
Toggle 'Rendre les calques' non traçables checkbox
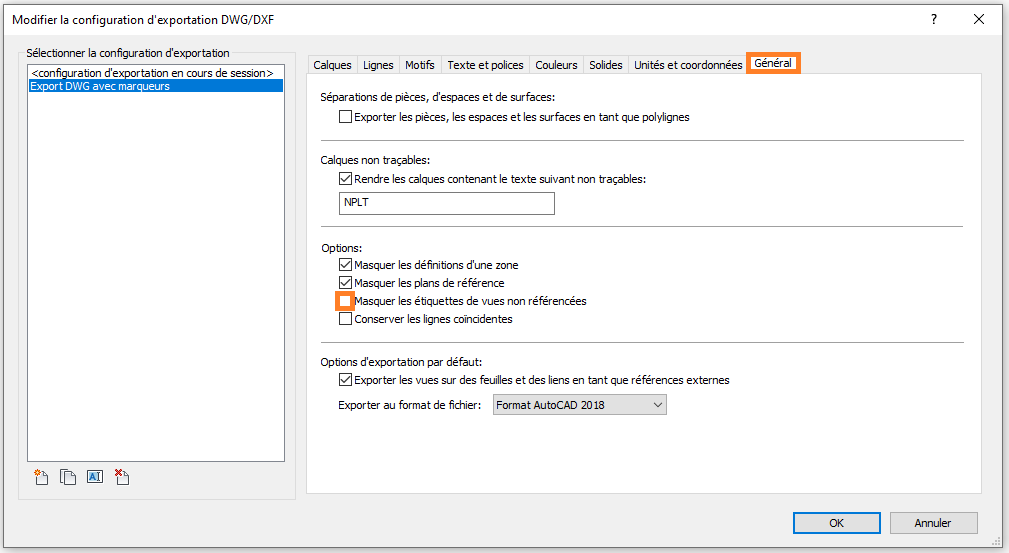tap(346, 179)
